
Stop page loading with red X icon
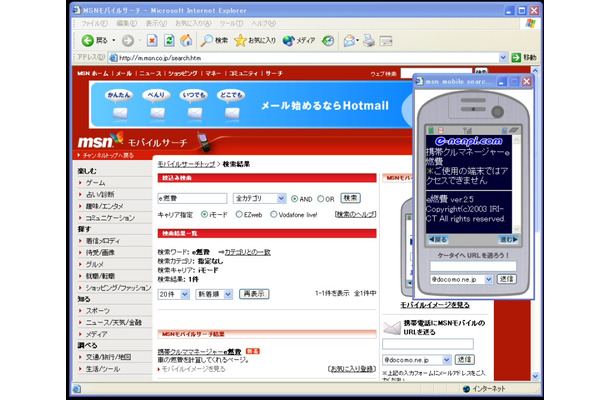tap(152, 40)
